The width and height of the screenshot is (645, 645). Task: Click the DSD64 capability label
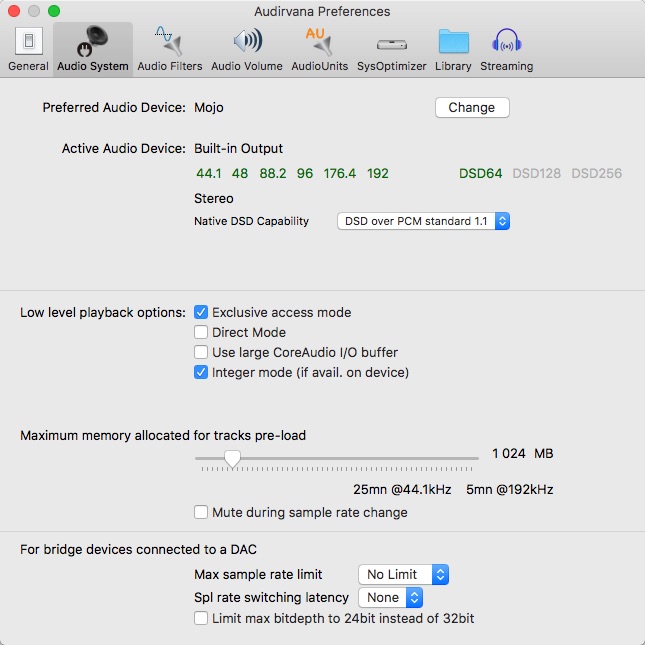point(480,174)
